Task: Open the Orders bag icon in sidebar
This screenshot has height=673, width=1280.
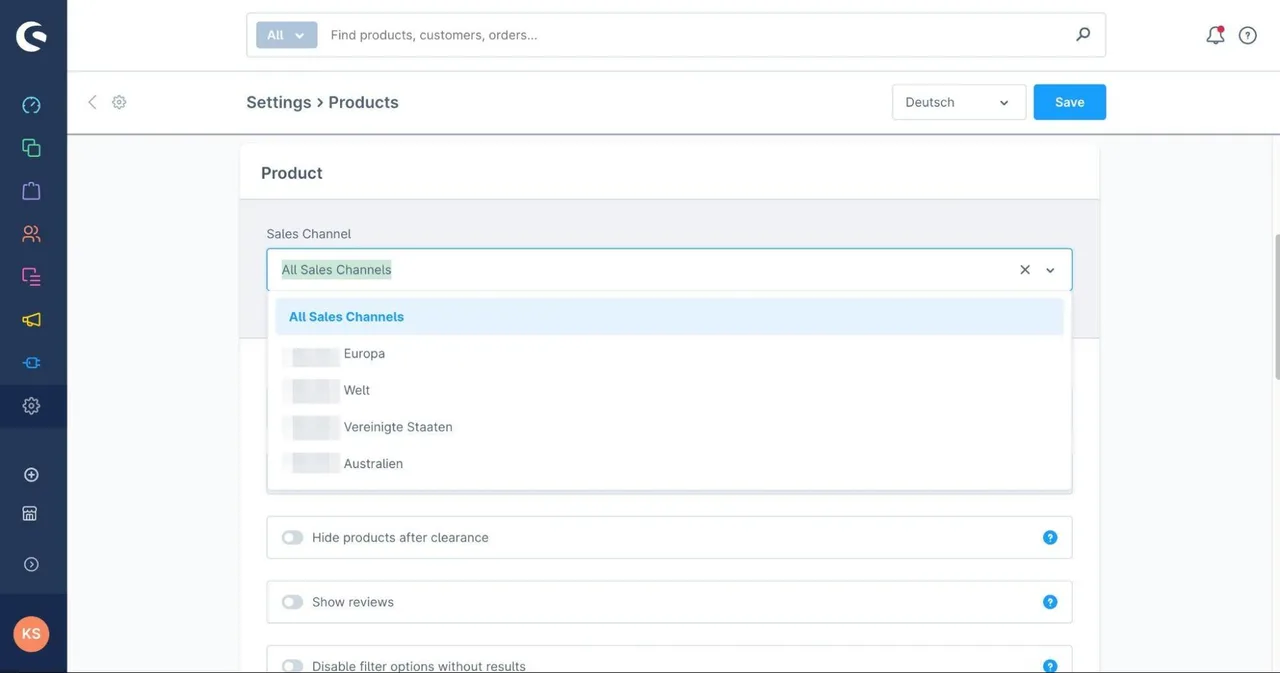Action: click(31, 191)
